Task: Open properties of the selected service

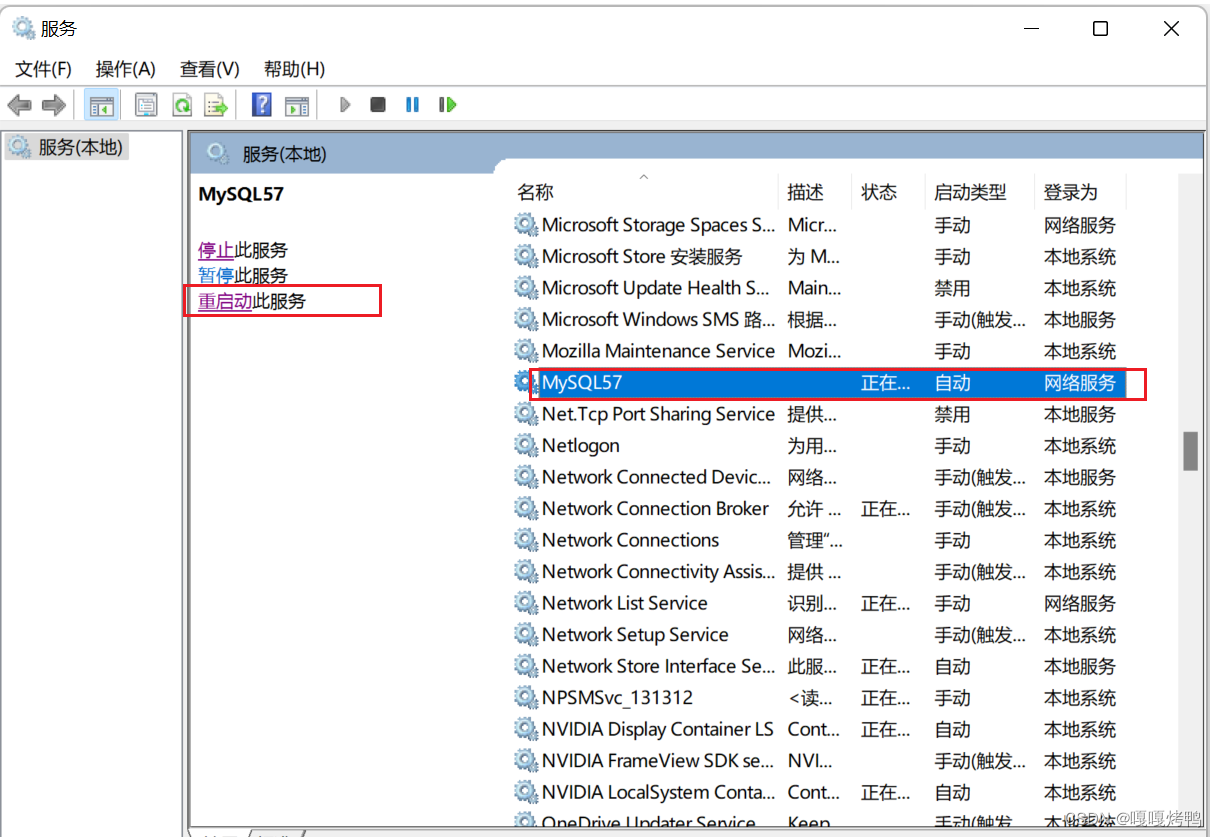Action: 146,104
